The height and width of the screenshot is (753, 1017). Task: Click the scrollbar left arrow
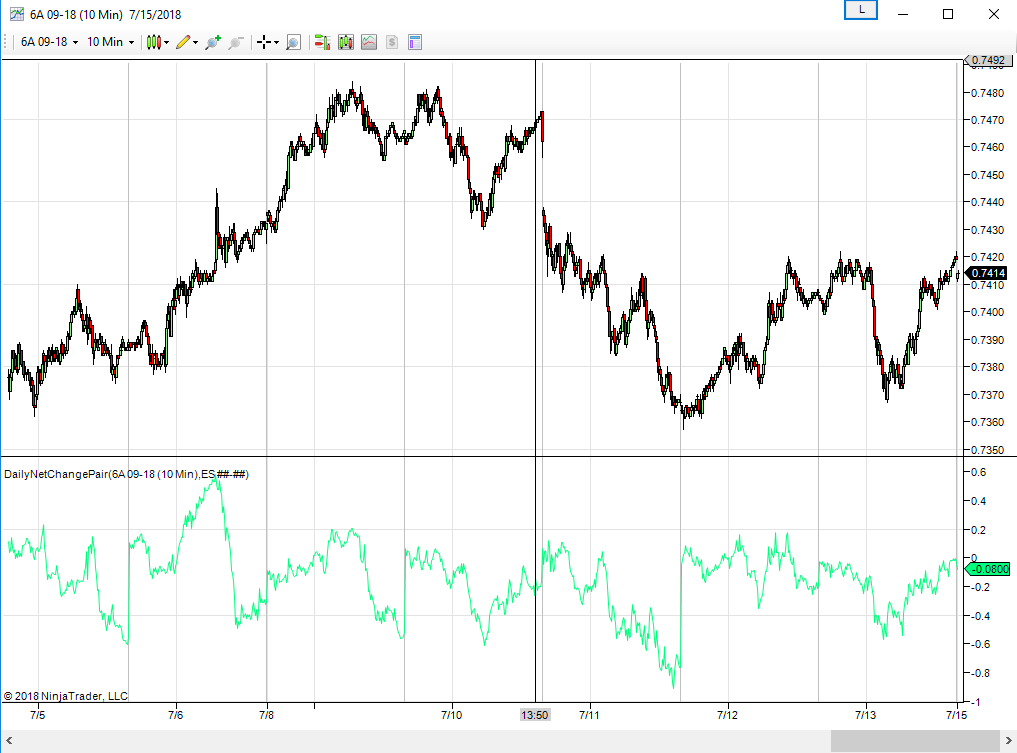click(x=9, y=740)
